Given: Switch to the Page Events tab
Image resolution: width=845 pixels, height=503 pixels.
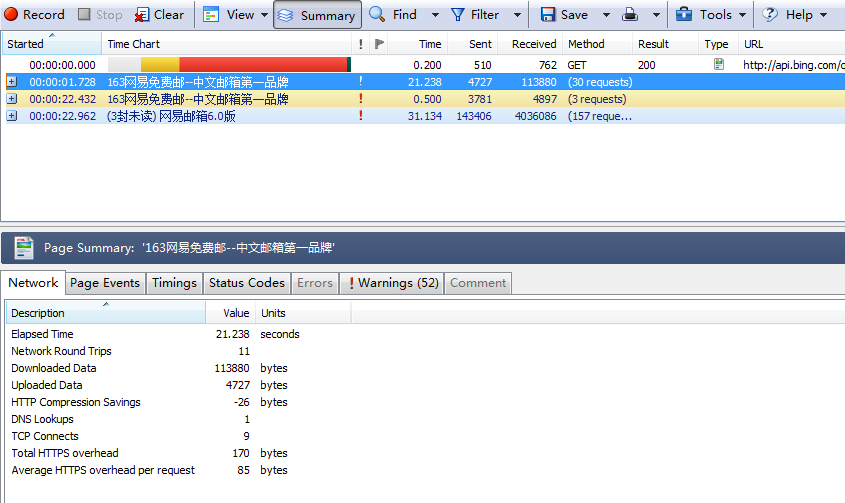Looking at the screenshot, I should pyautogui.click(x=105, y=283).
